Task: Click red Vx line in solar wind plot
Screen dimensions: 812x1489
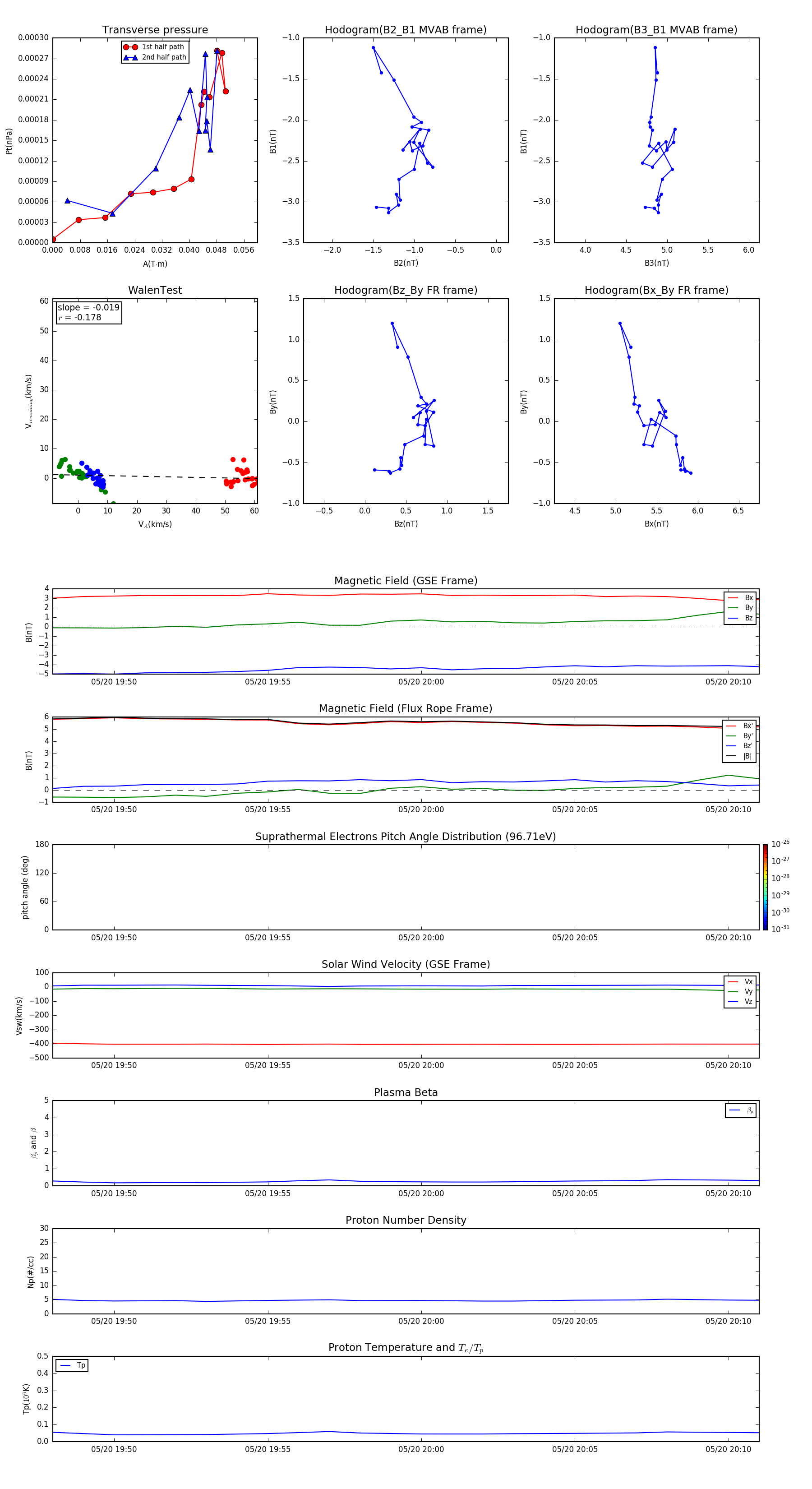Action: click(406, 1044)
